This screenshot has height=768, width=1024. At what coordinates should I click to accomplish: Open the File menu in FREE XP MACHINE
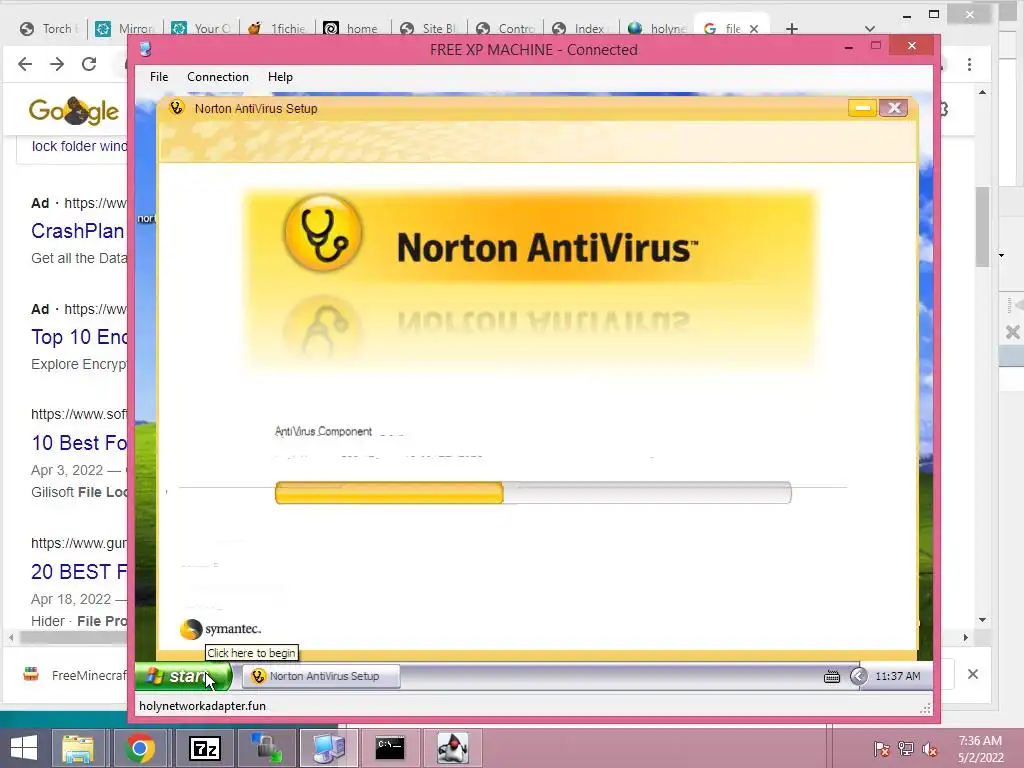(x=159, y=77)
